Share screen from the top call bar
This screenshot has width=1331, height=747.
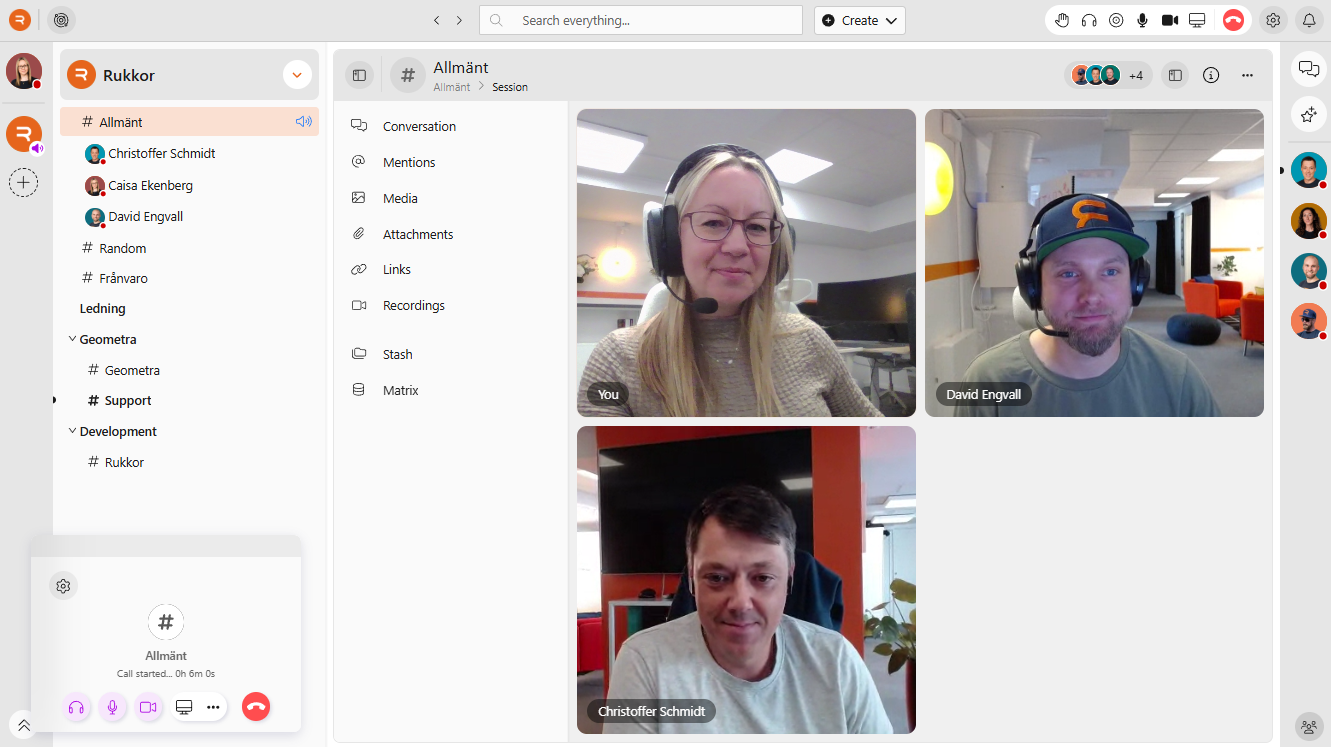coord(1197,20)
